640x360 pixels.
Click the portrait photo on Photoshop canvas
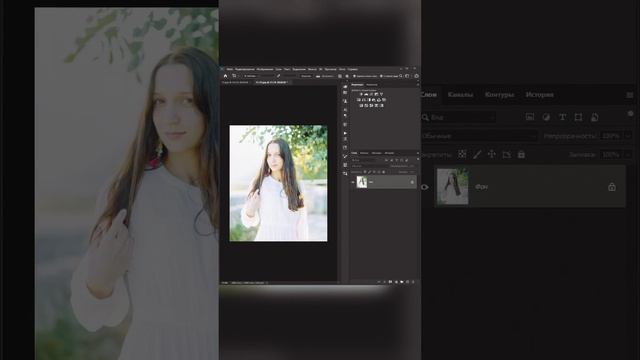tap(278, 183)
